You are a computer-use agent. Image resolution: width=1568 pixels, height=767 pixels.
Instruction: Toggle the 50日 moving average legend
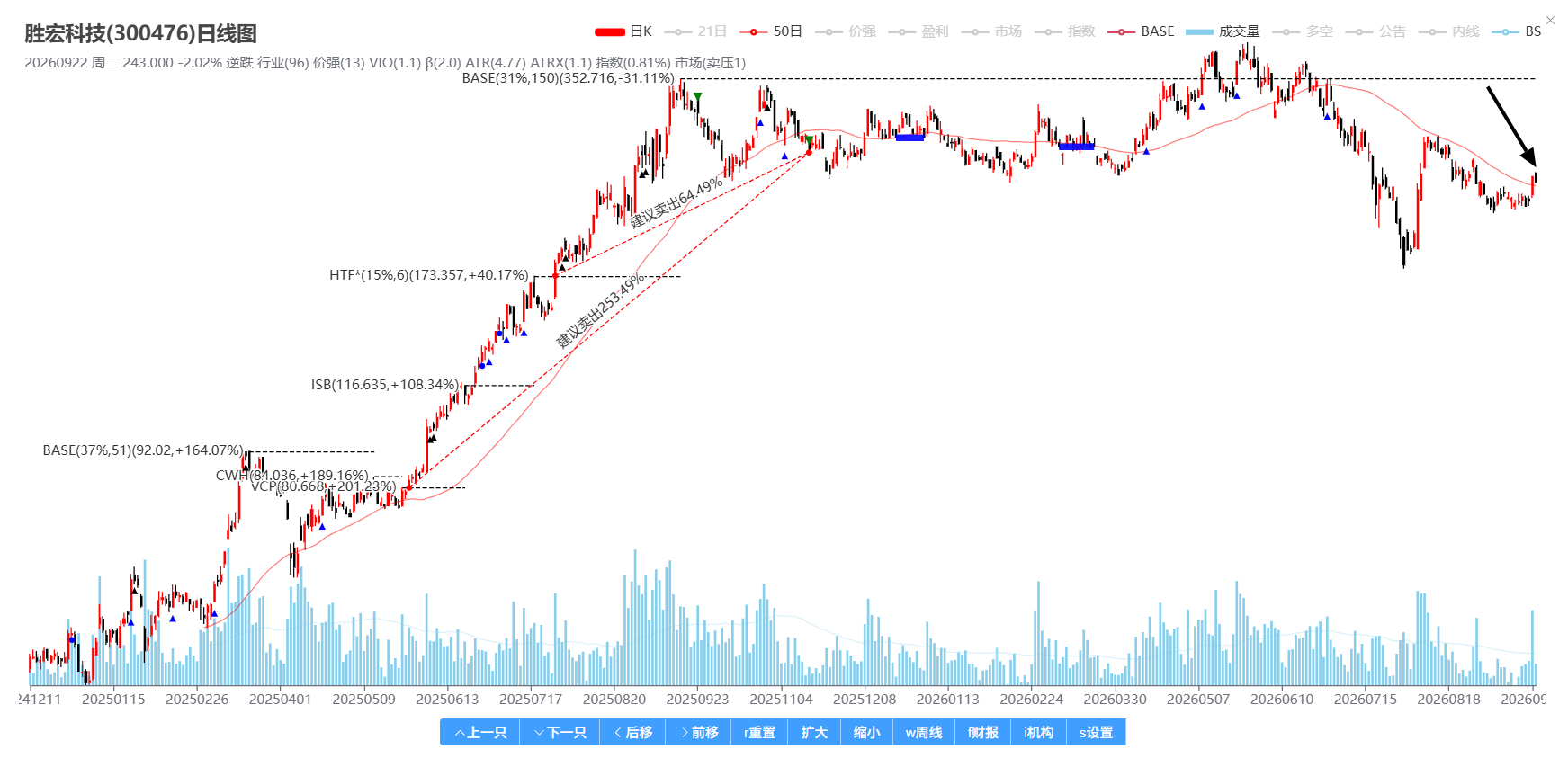click(771, 31)
